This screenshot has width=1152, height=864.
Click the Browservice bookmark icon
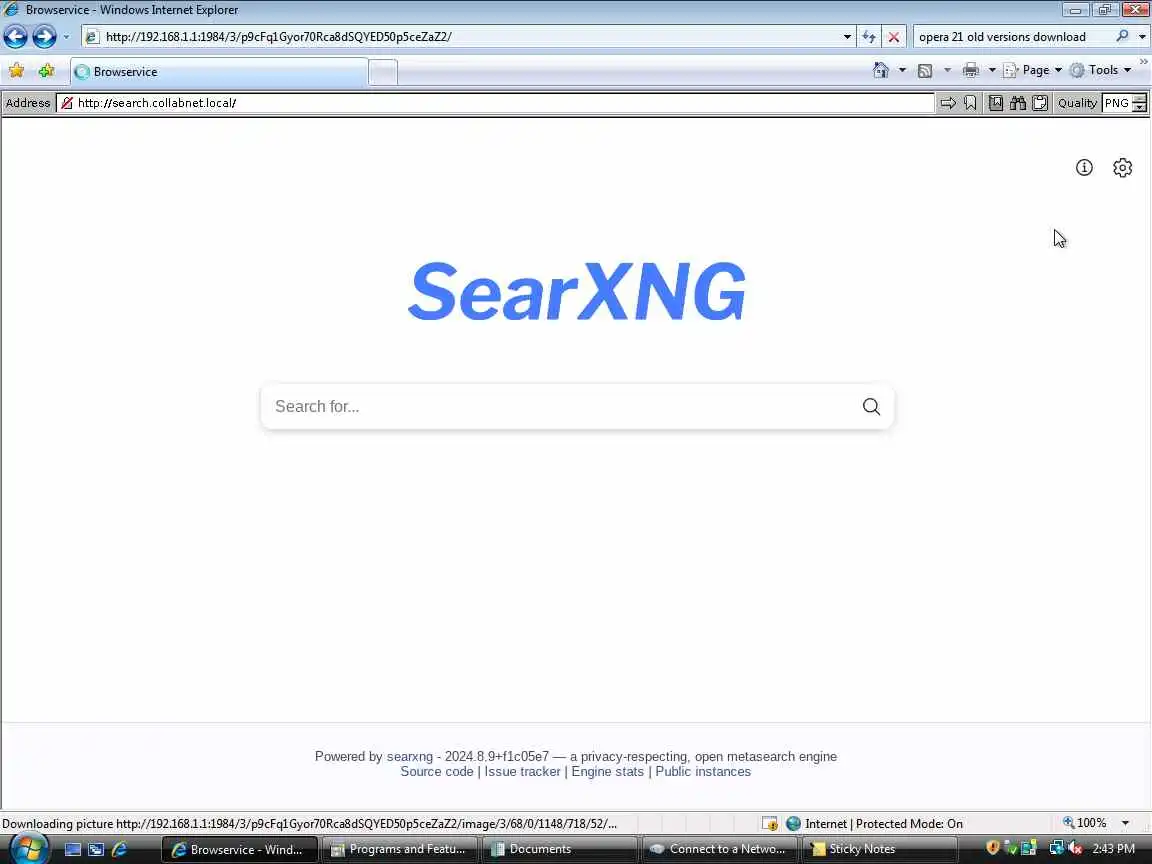pos(970,103)
